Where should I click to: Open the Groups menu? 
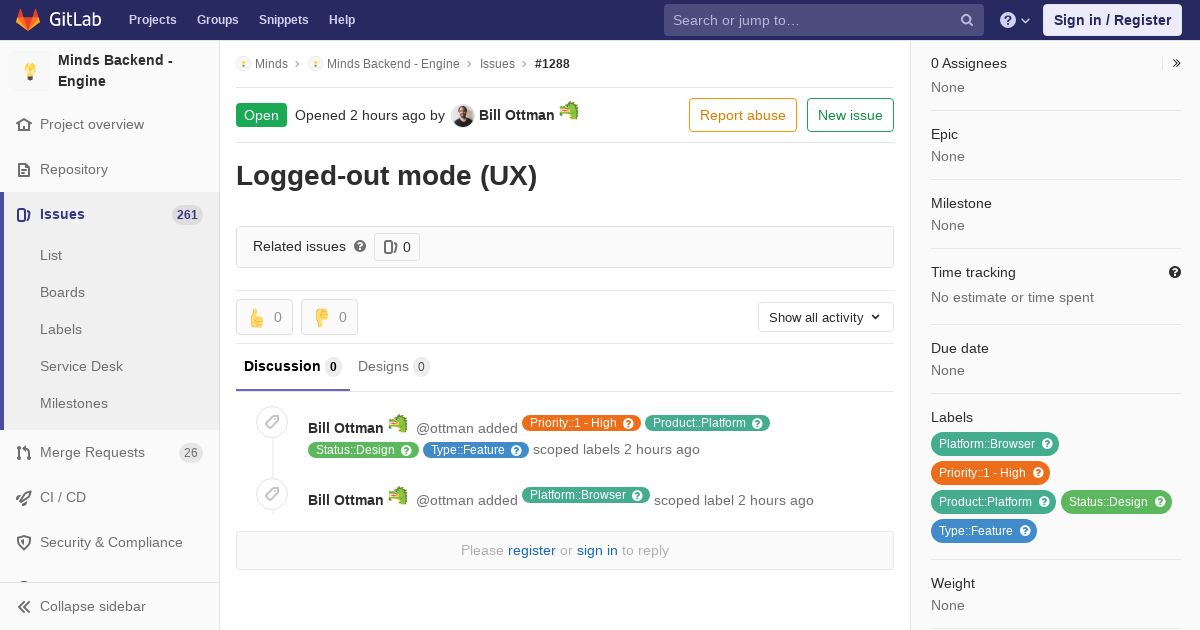[217, 20]
